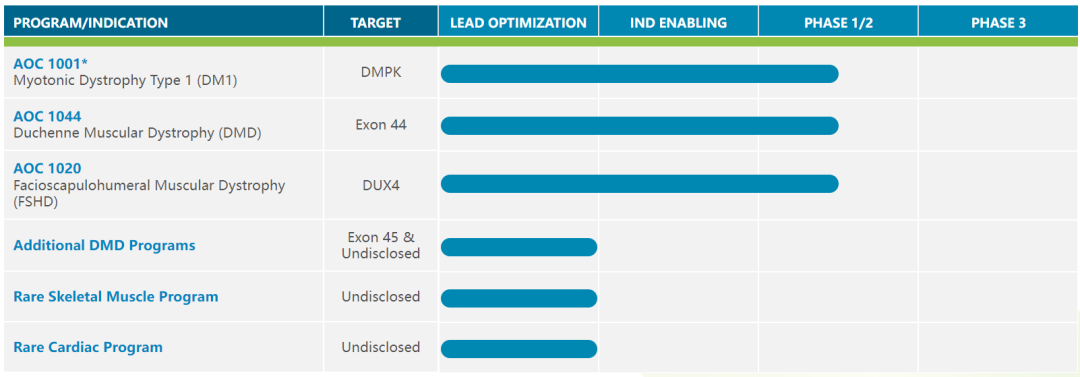Open Rare Cardiac Program link
This screenshot has height=377, width=1080.
coord(88,347)
